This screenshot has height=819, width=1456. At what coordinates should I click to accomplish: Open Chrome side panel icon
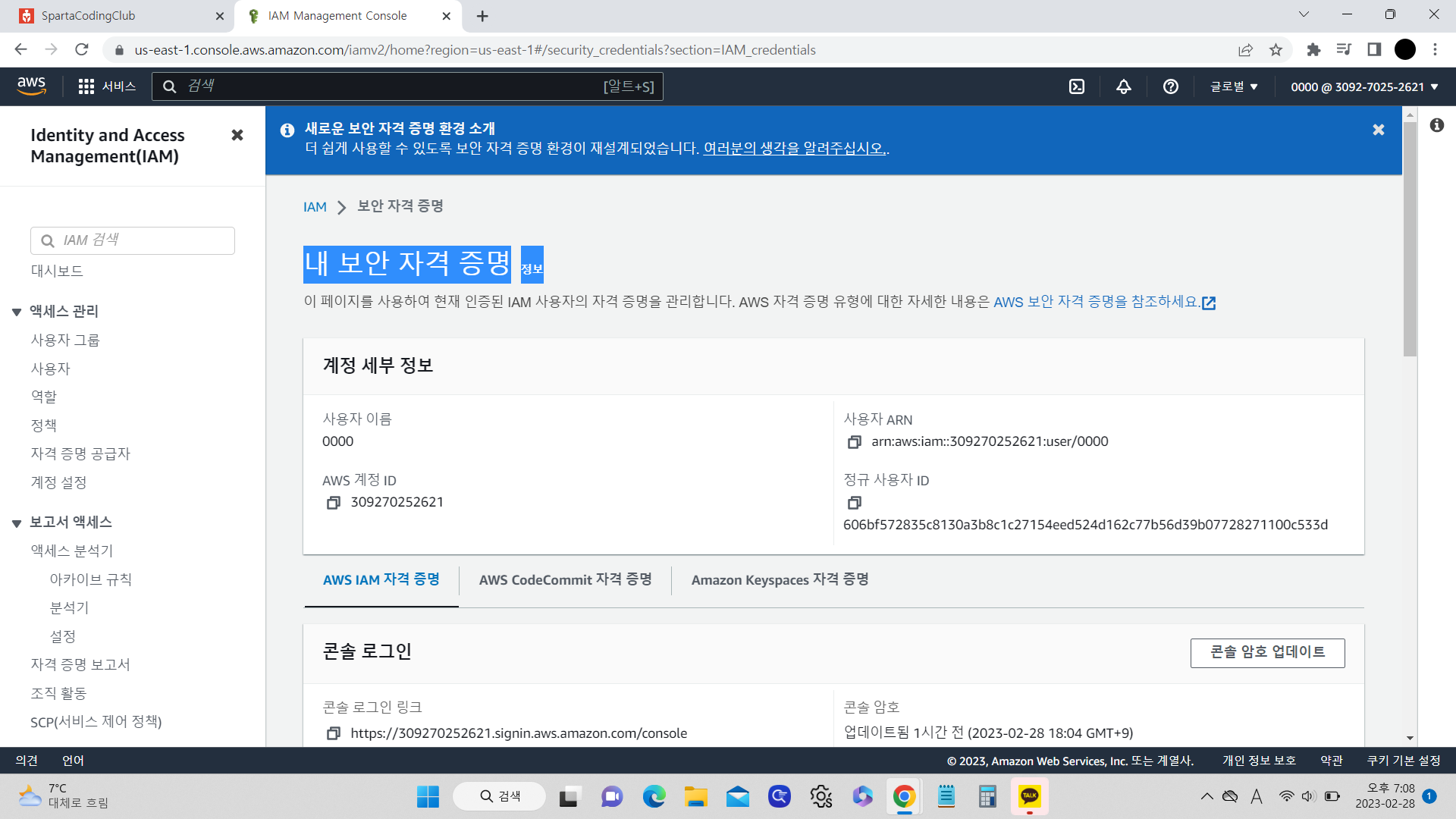pos(1374,50)
